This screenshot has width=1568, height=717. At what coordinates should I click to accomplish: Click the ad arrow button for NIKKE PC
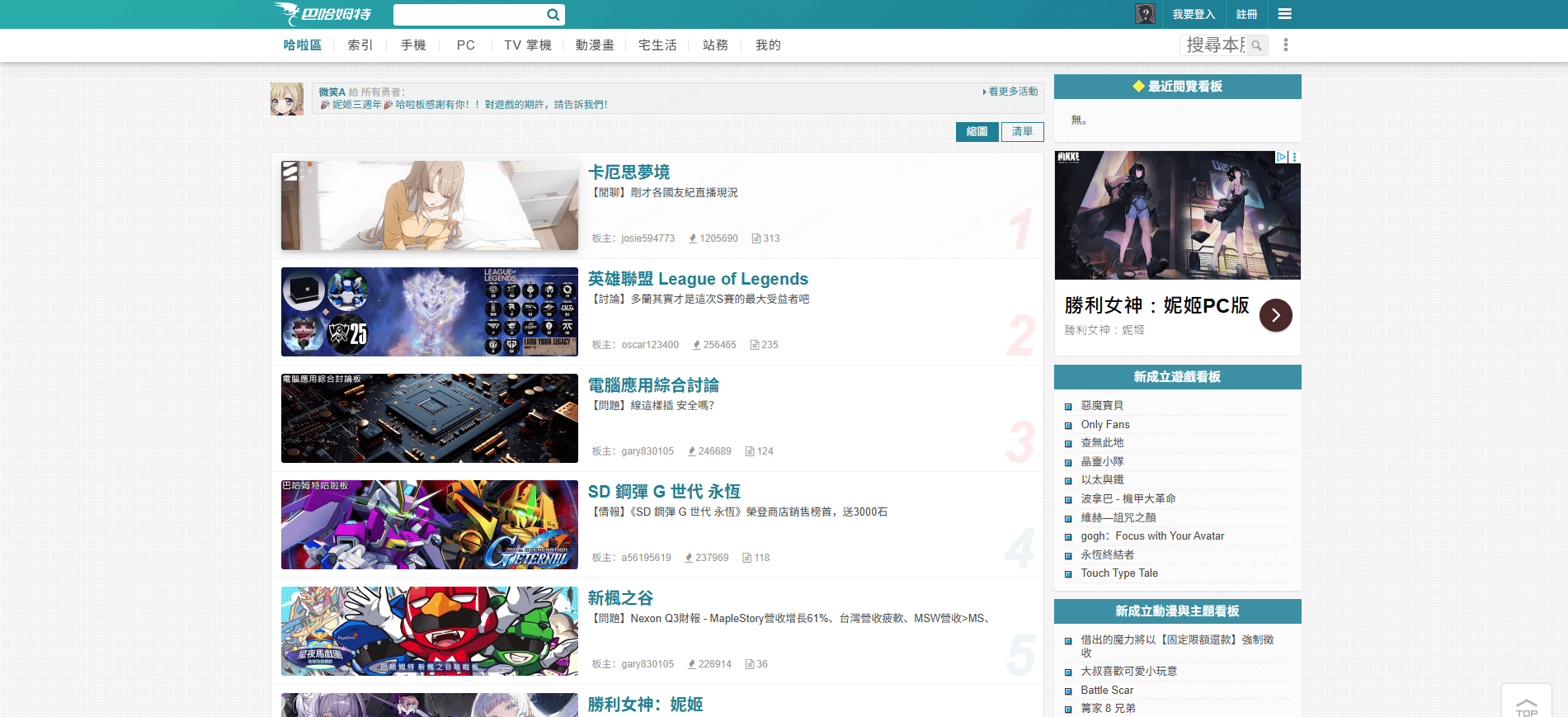tap(1275, 315)
